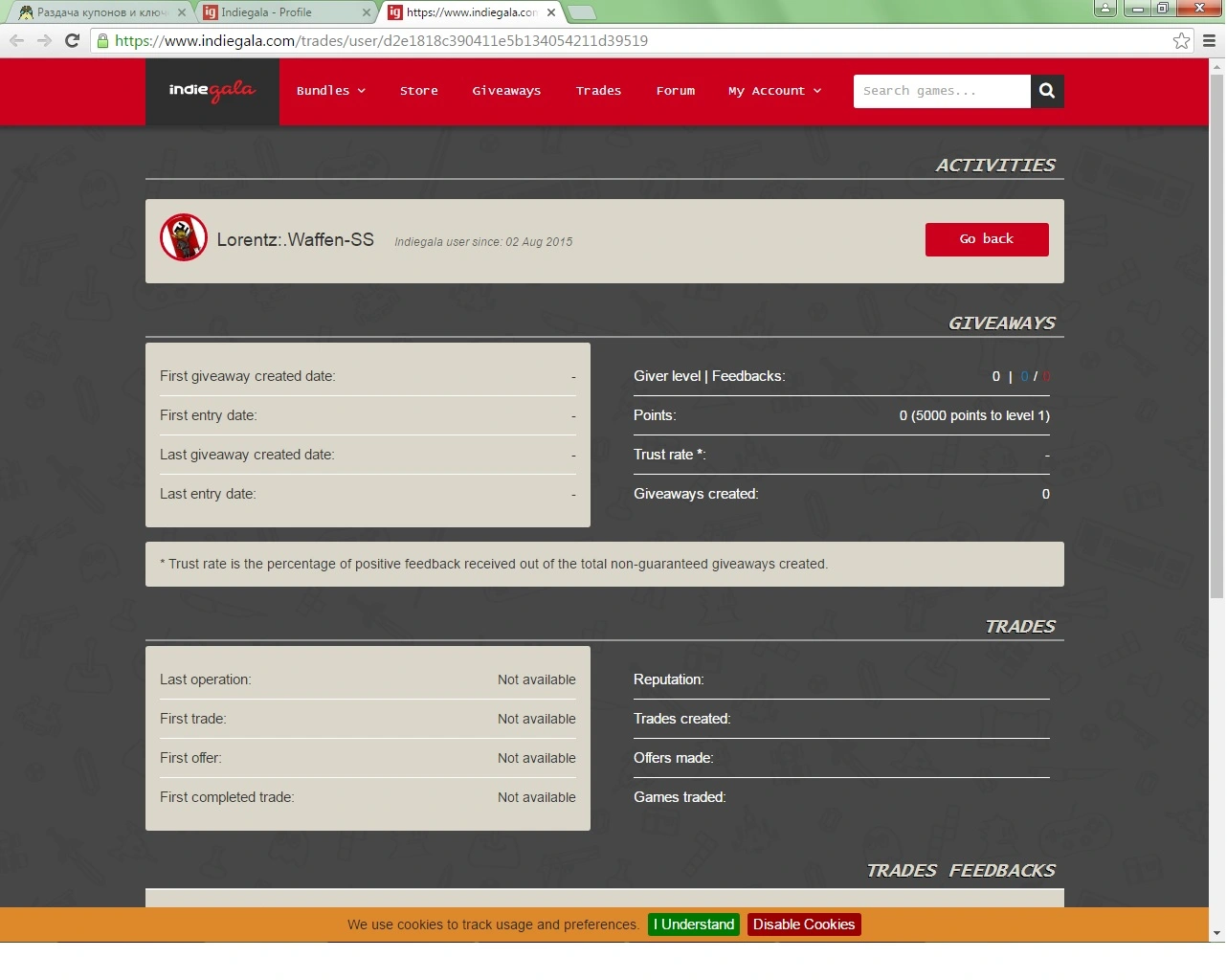Click the green padlock security icon
This screenshot has height=980, width=1227.
(102, 40)
